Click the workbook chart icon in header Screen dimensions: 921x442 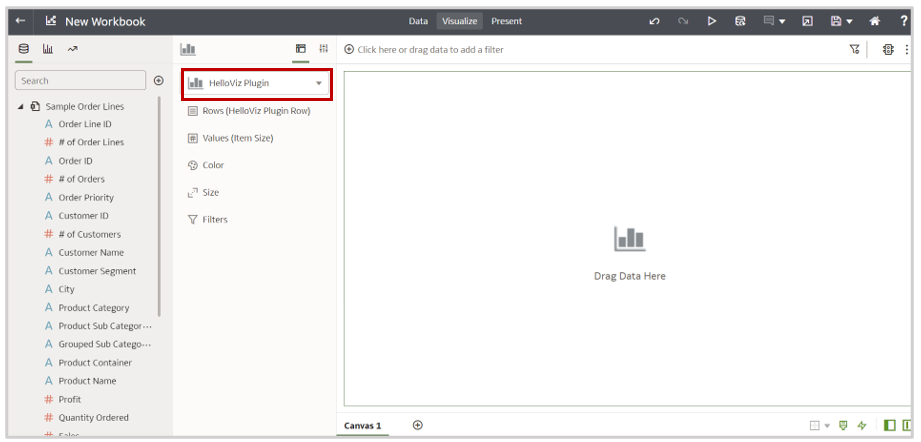[51, 21]
